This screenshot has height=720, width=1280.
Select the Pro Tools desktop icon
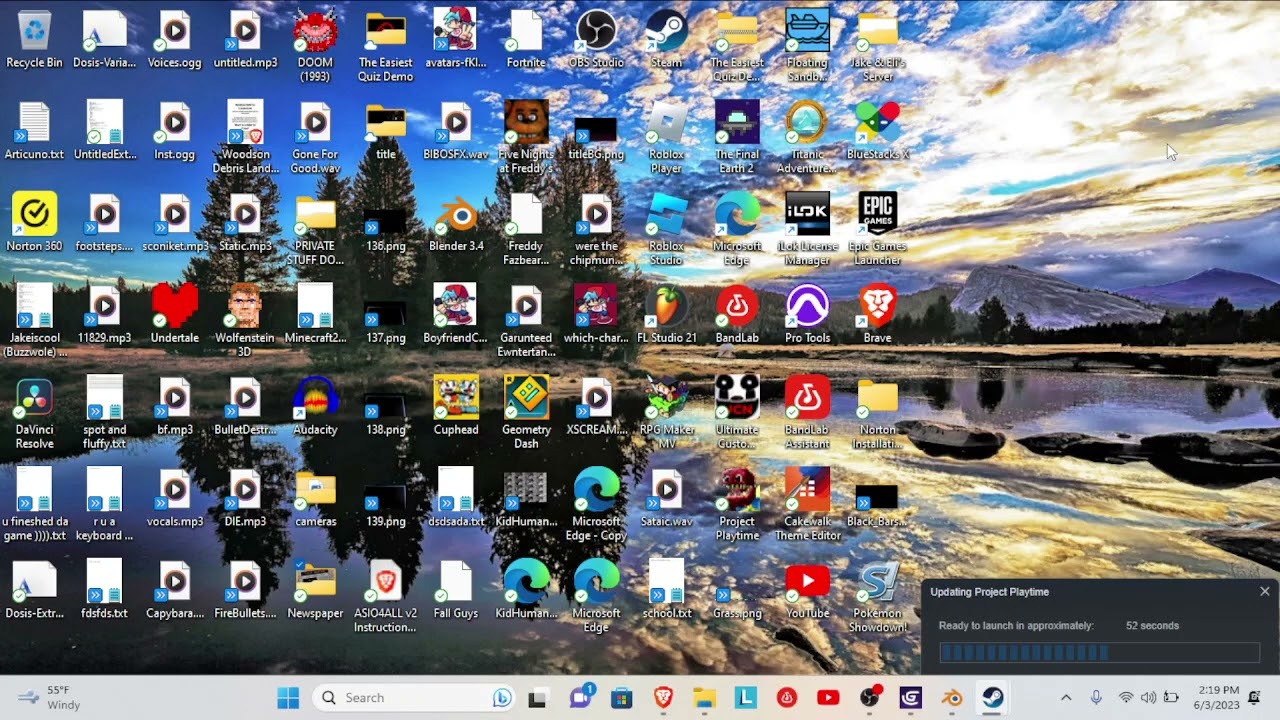click(x=807, y=315)
